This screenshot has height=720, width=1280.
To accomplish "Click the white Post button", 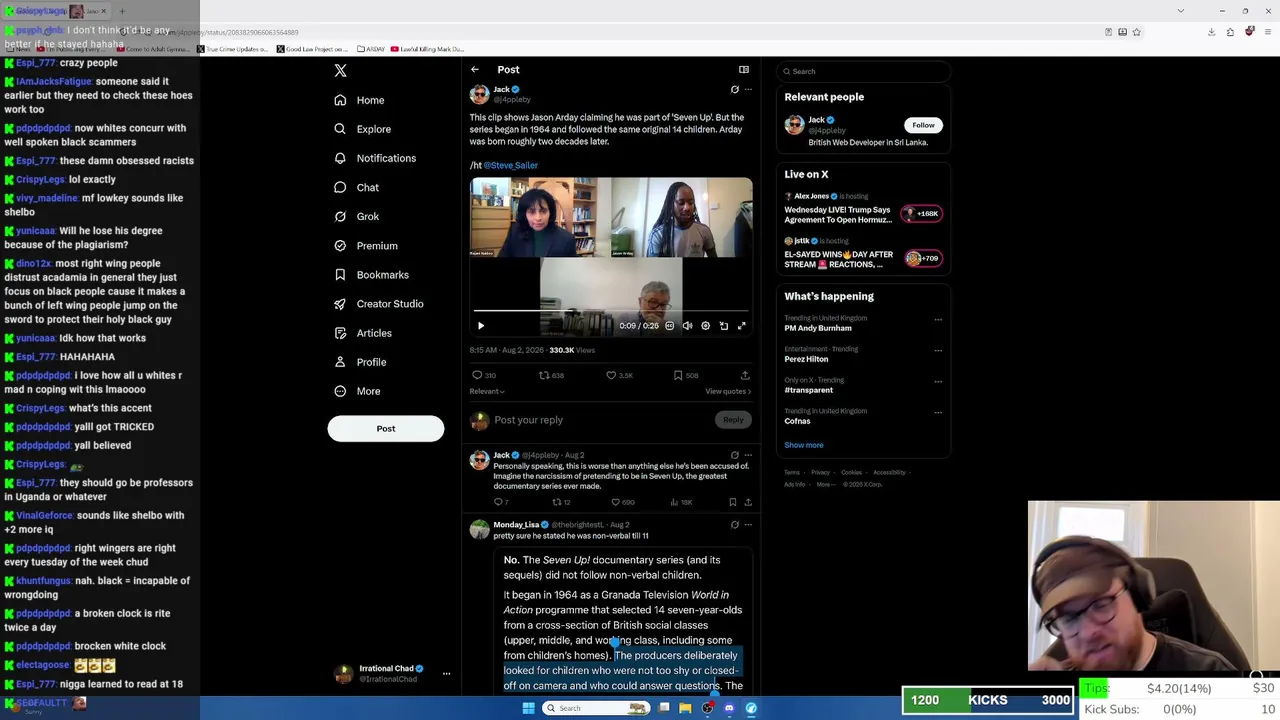I will [386, 429].
